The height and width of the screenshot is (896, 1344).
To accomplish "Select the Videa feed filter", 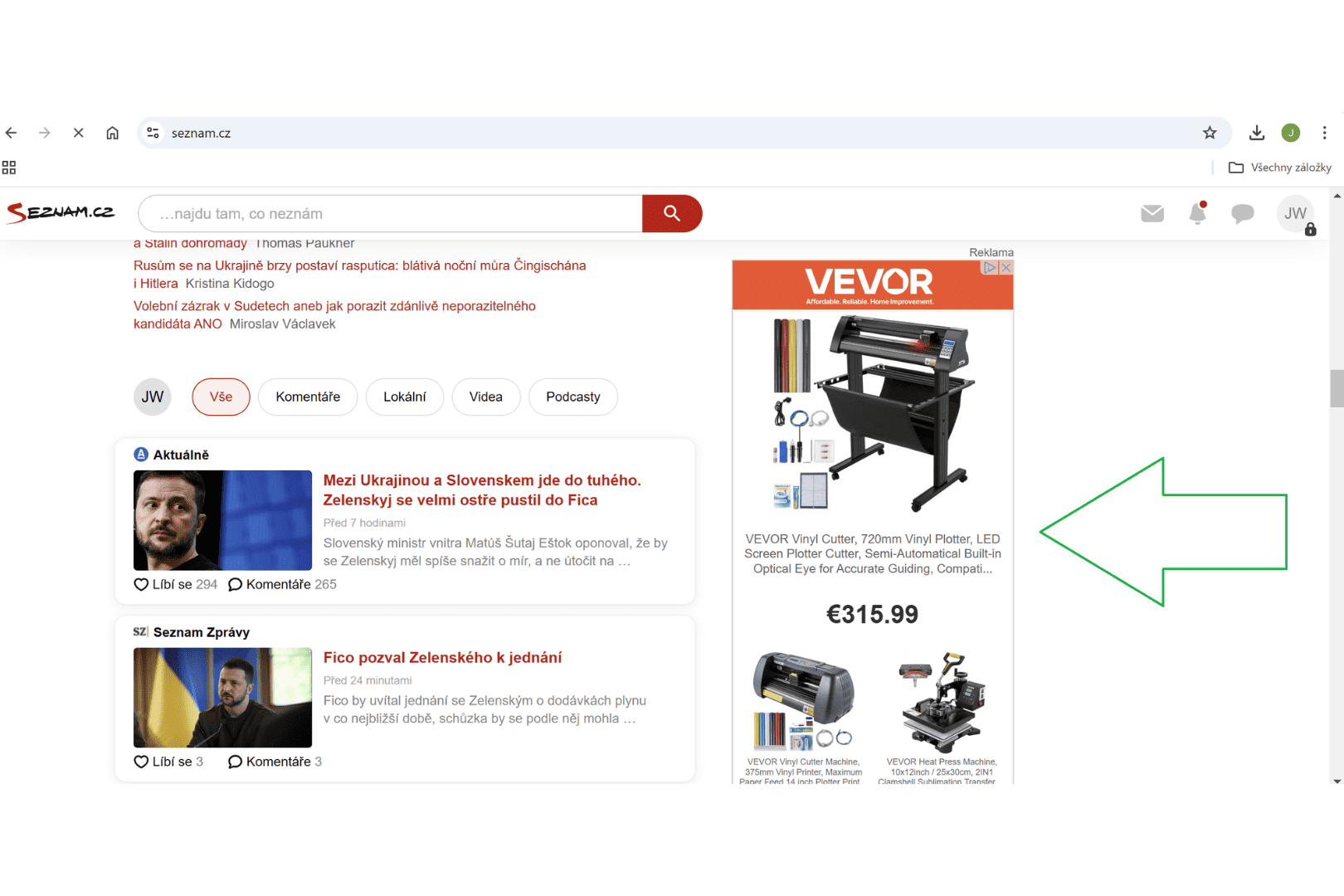I will pos(486,397).
